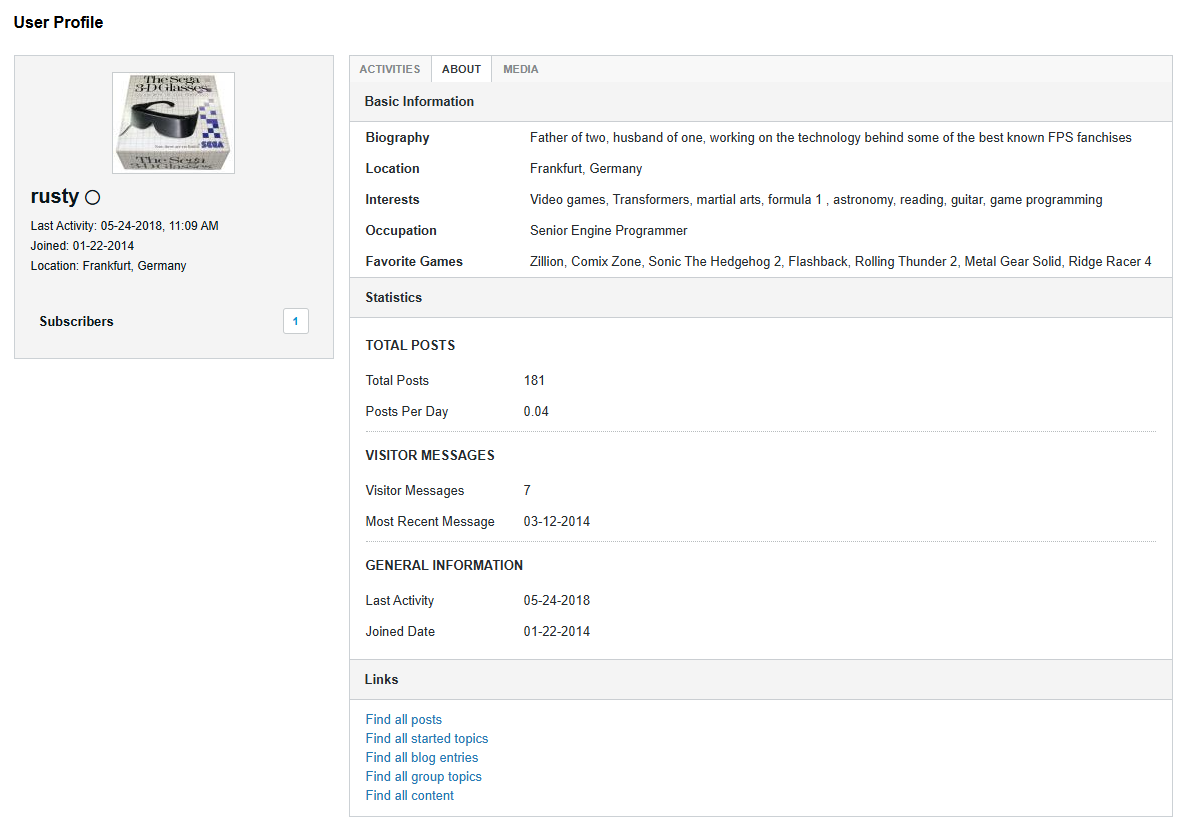This screenshot has height=829, width=1190.
Task: Select the Biography text about FPS franchises
Action: (x=830, y=137)
